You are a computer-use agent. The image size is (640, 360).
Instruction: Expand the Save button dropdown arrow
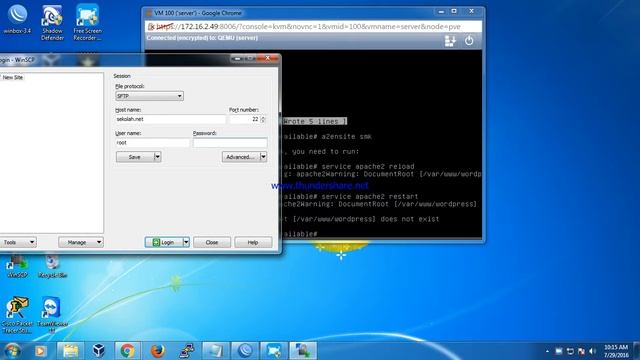coord(157,157)
